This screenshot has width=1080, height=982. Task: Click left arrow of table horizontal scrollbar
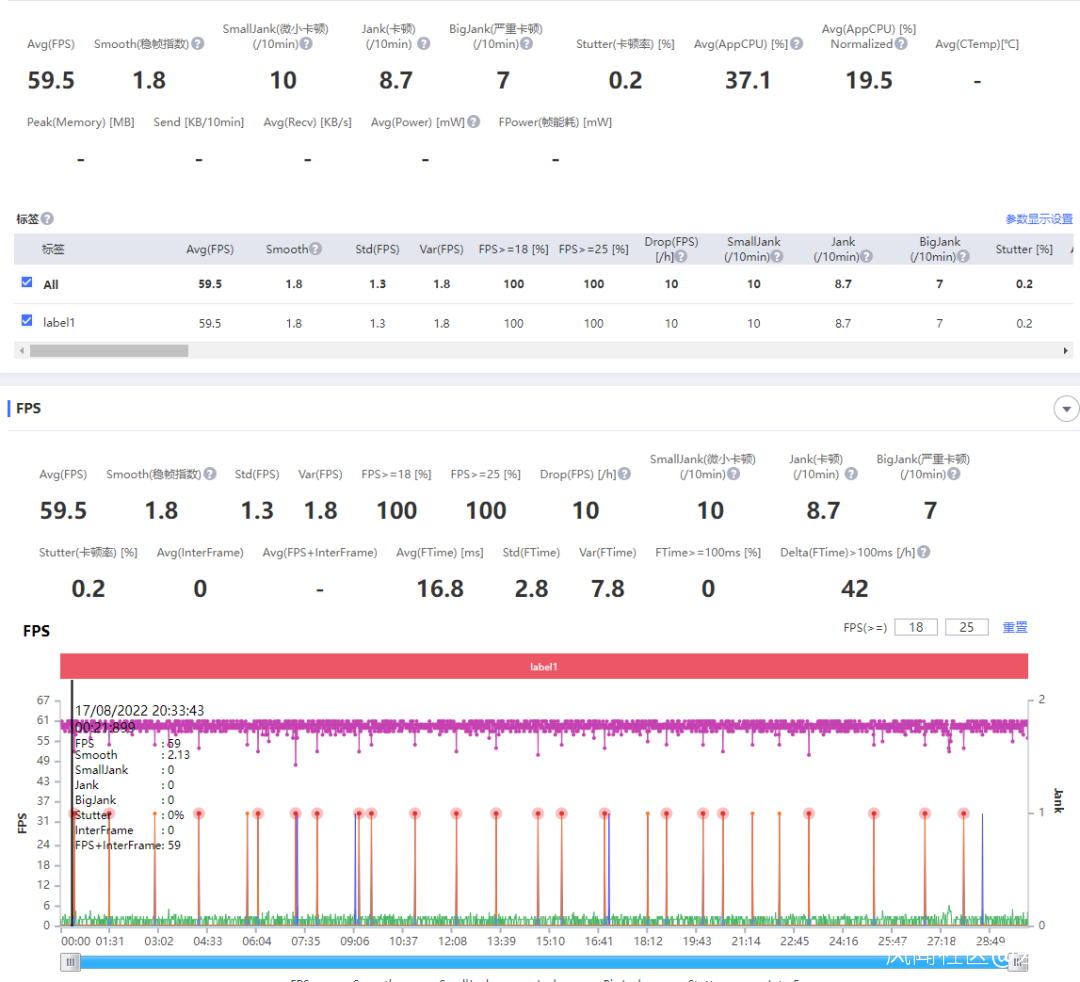[21, 351]
